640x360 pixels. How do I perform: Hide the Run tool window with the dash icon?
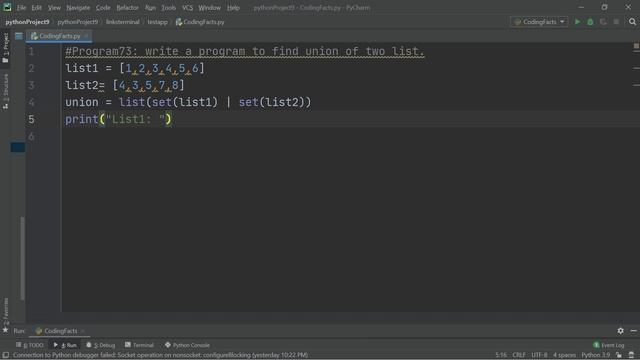(x=633, y=331)
